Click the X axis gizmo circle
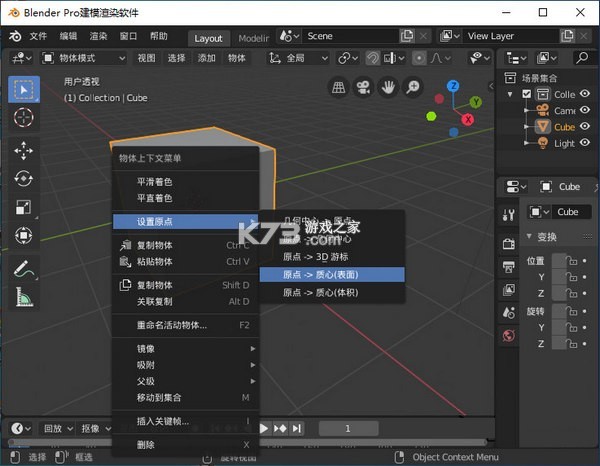This screenshot has height=466, width=600. 468,119
